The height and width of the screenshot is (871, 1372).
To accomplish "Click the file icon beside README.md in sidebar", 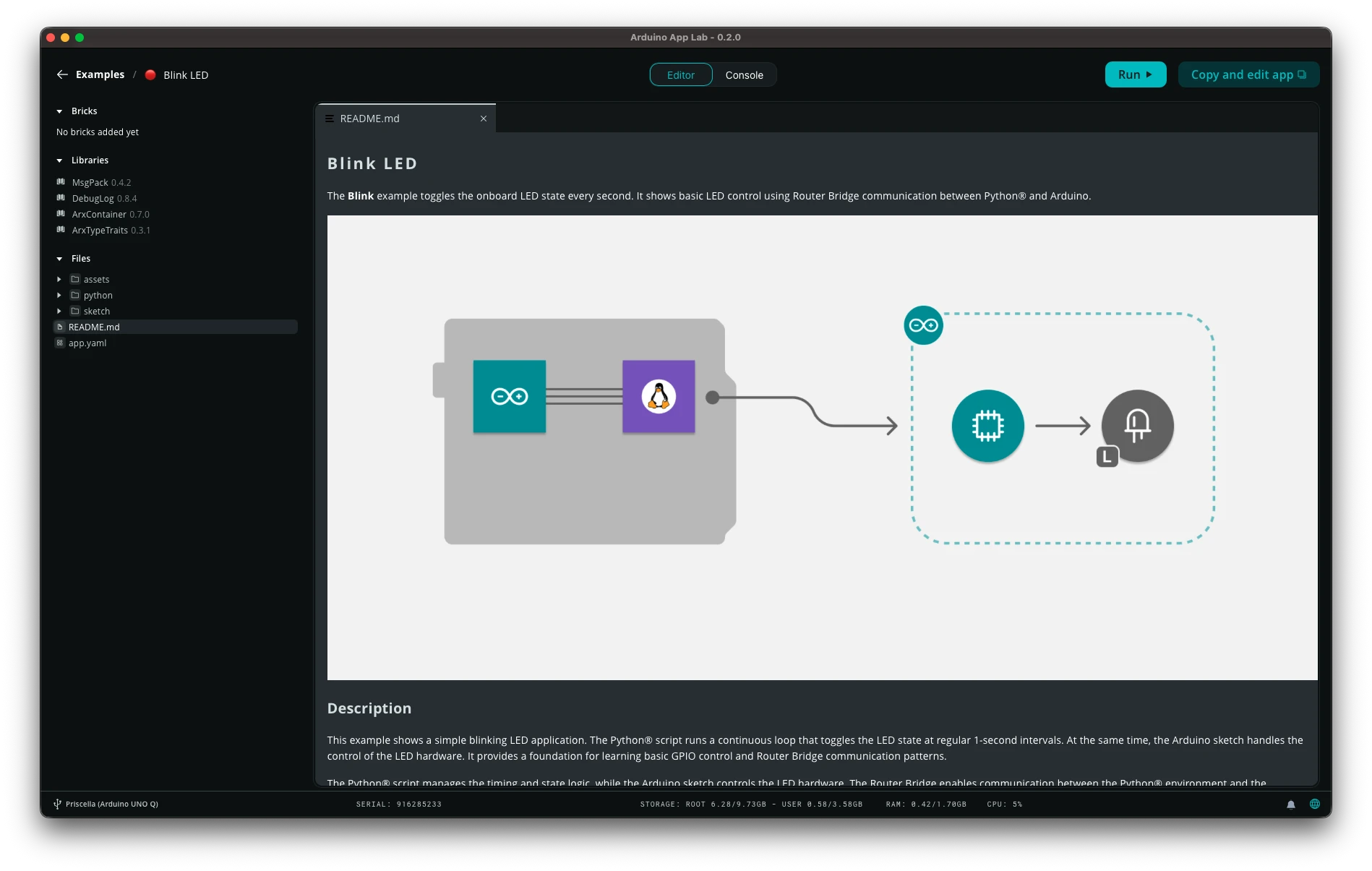I will tap(60, 327).
